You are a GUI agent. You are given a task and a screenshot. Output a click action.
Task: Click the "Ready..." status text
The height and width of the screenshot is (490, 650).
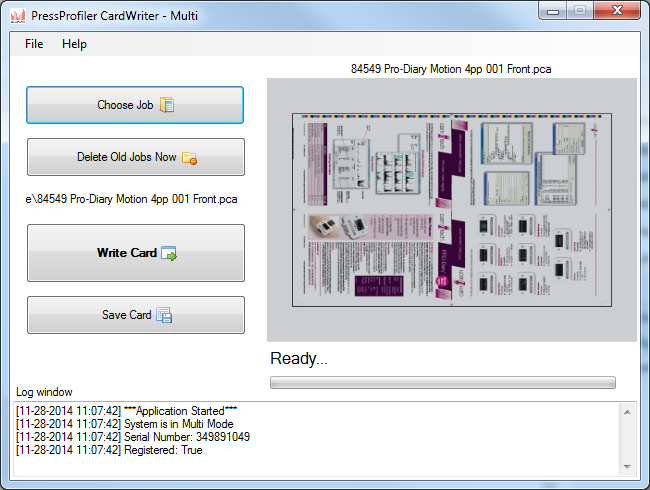(x=299, y=359)
